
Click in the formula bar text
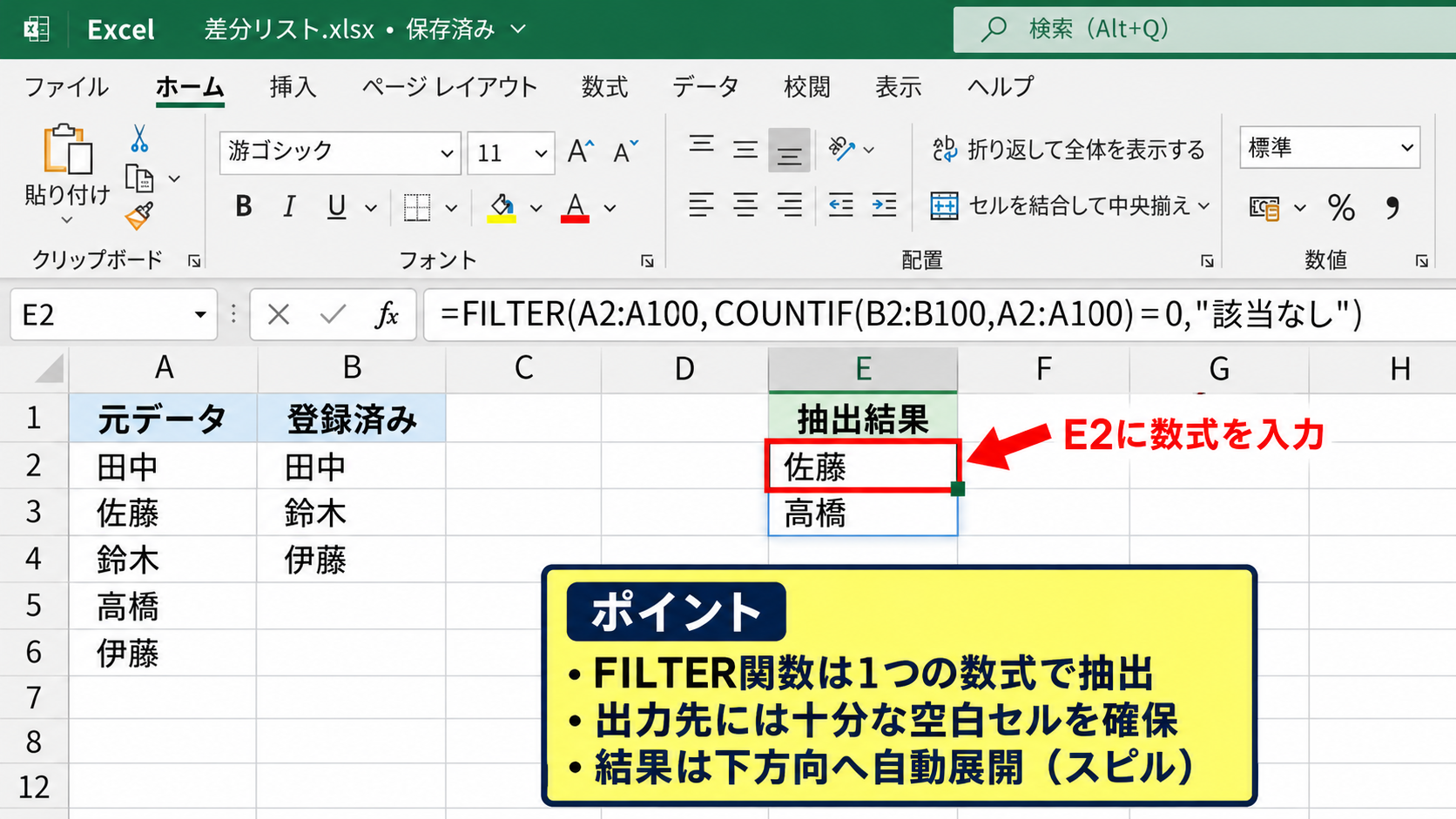[901, 314]
